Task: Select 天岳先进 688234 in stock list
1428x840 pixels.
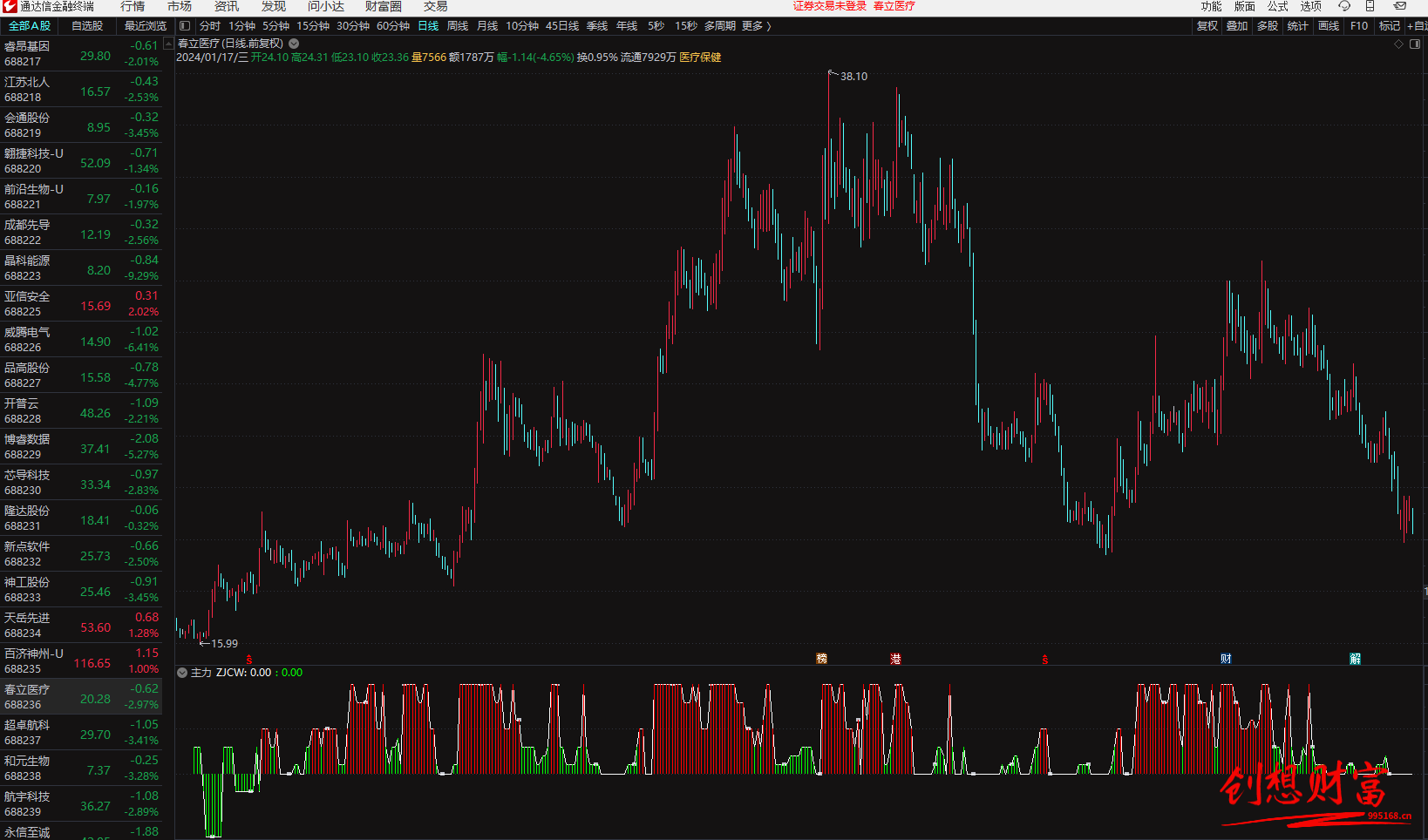Action: pos(81,625)
